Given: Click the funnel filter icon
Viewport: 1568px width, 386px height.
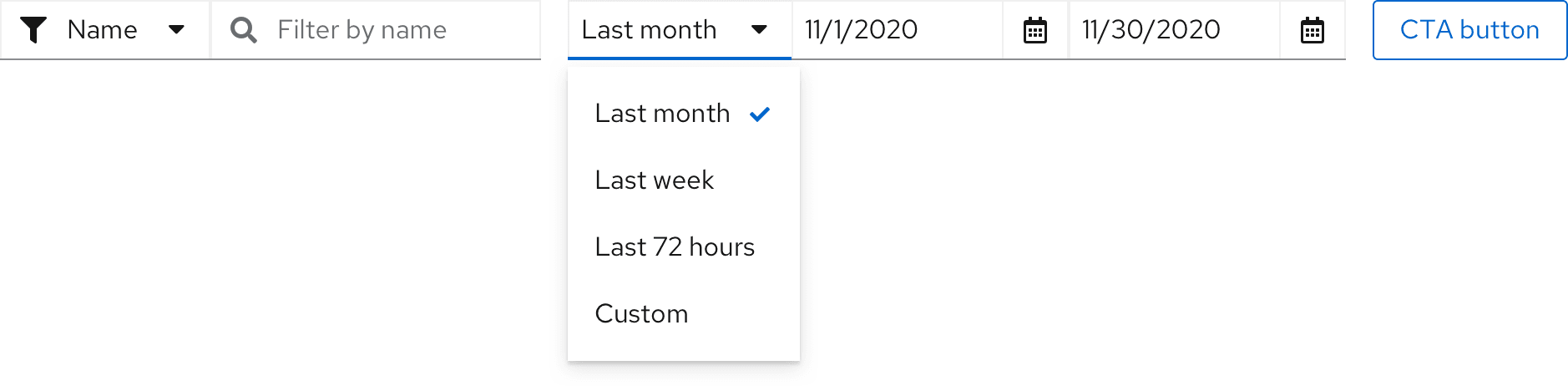Looking at the screenshot, I should point(33,30).
